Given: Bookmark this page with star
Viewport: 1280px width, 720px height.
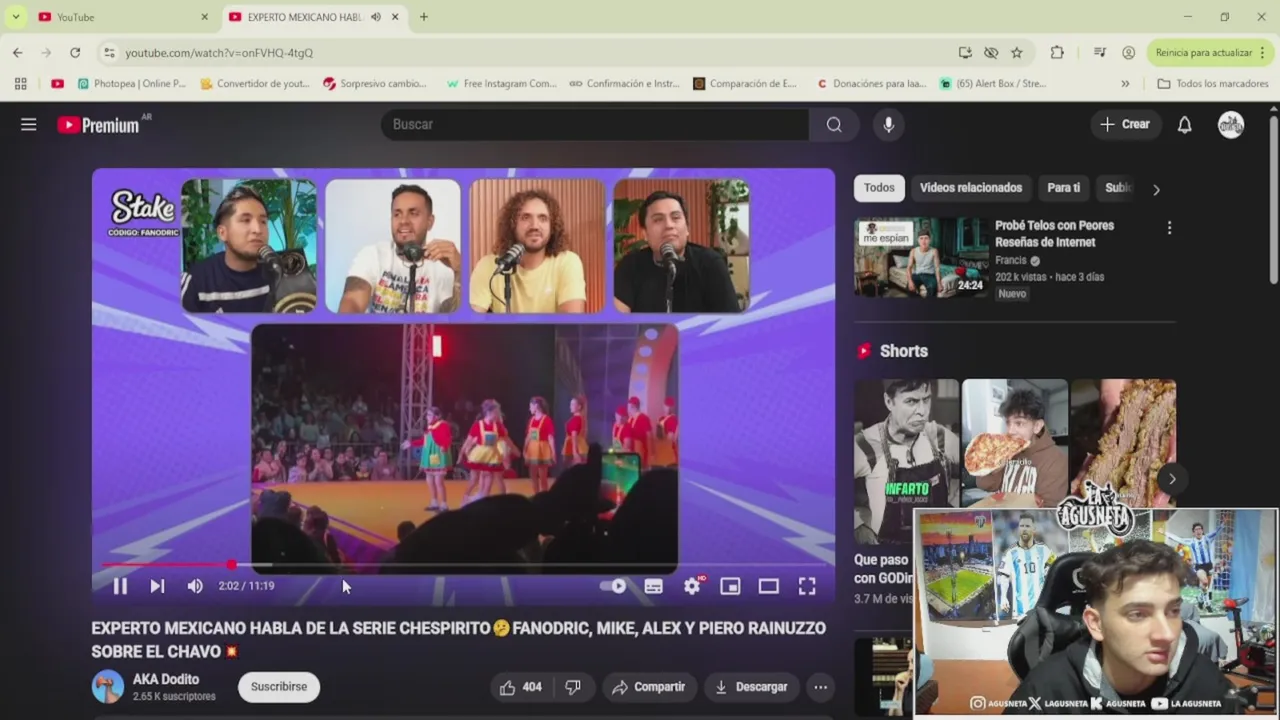Looking at the screenshot, I should [1017, 52].
